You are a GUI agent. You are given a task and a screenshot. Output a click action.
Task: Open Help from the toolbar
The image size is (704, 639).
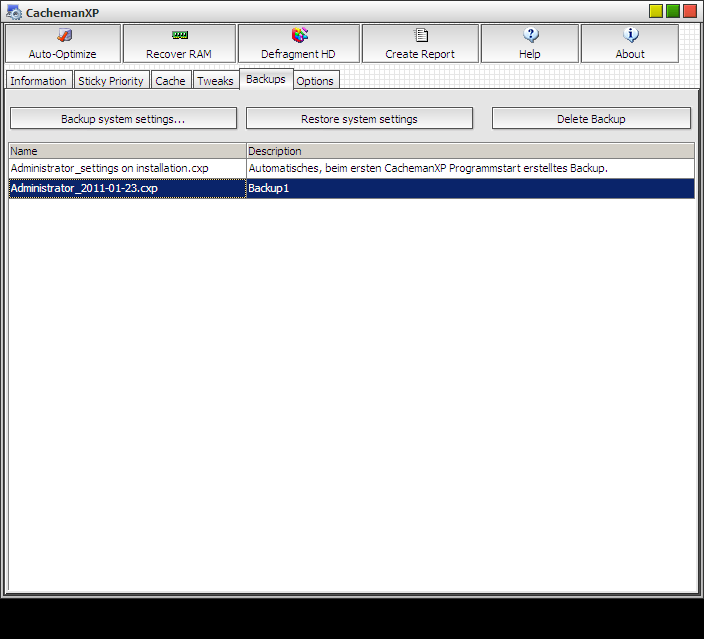click(530, 44)
